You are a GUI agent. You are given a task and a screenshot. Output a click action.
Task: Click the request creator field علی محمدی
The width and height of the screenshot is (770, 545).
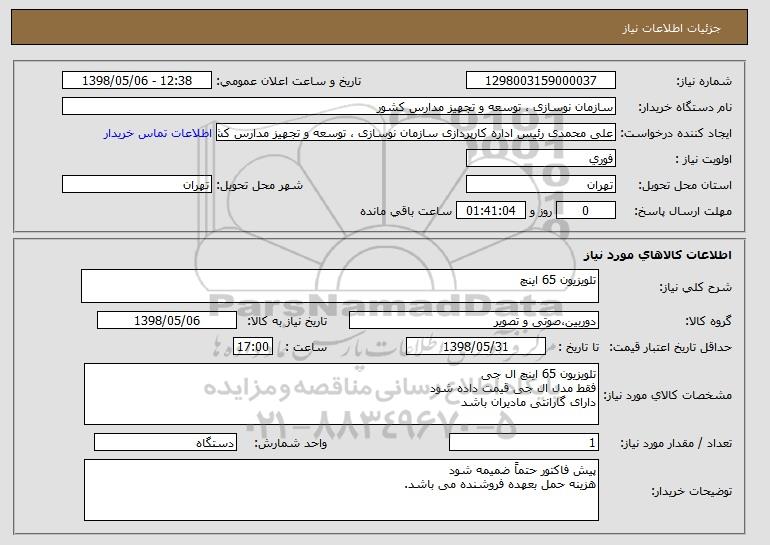(416, 133)
